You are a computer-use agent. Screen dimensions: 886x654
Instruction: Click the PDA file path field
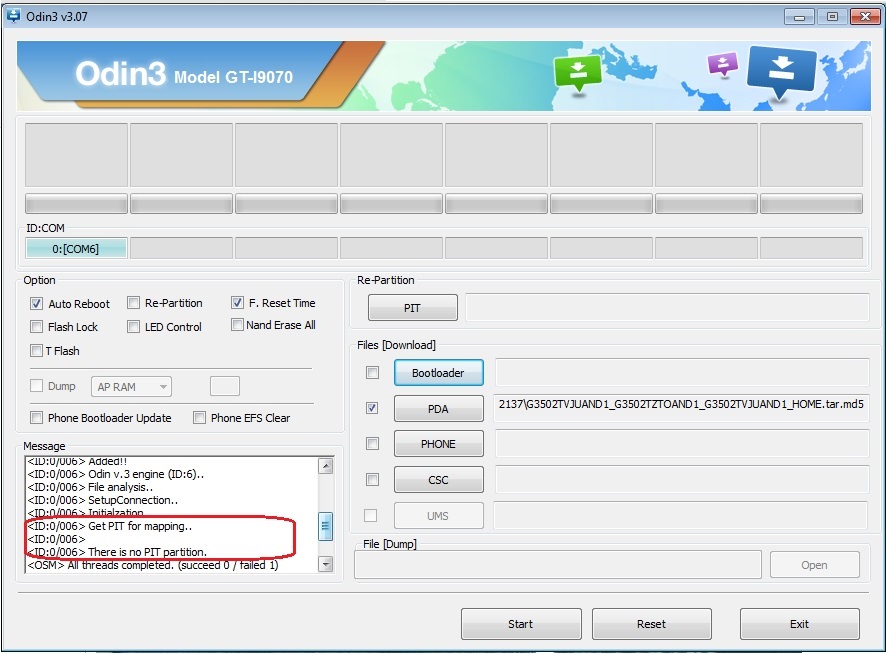pos(681,408)
